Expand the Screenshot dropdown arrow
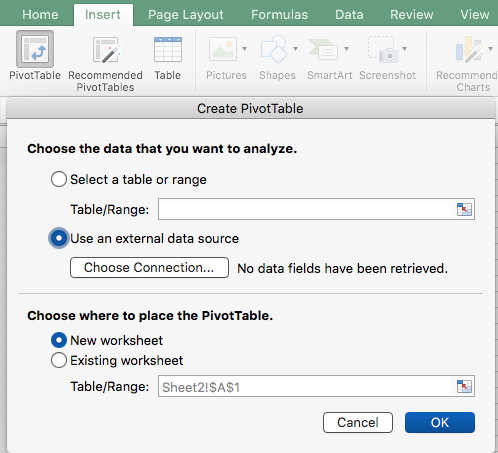The image size is (498, 453). 404,49
